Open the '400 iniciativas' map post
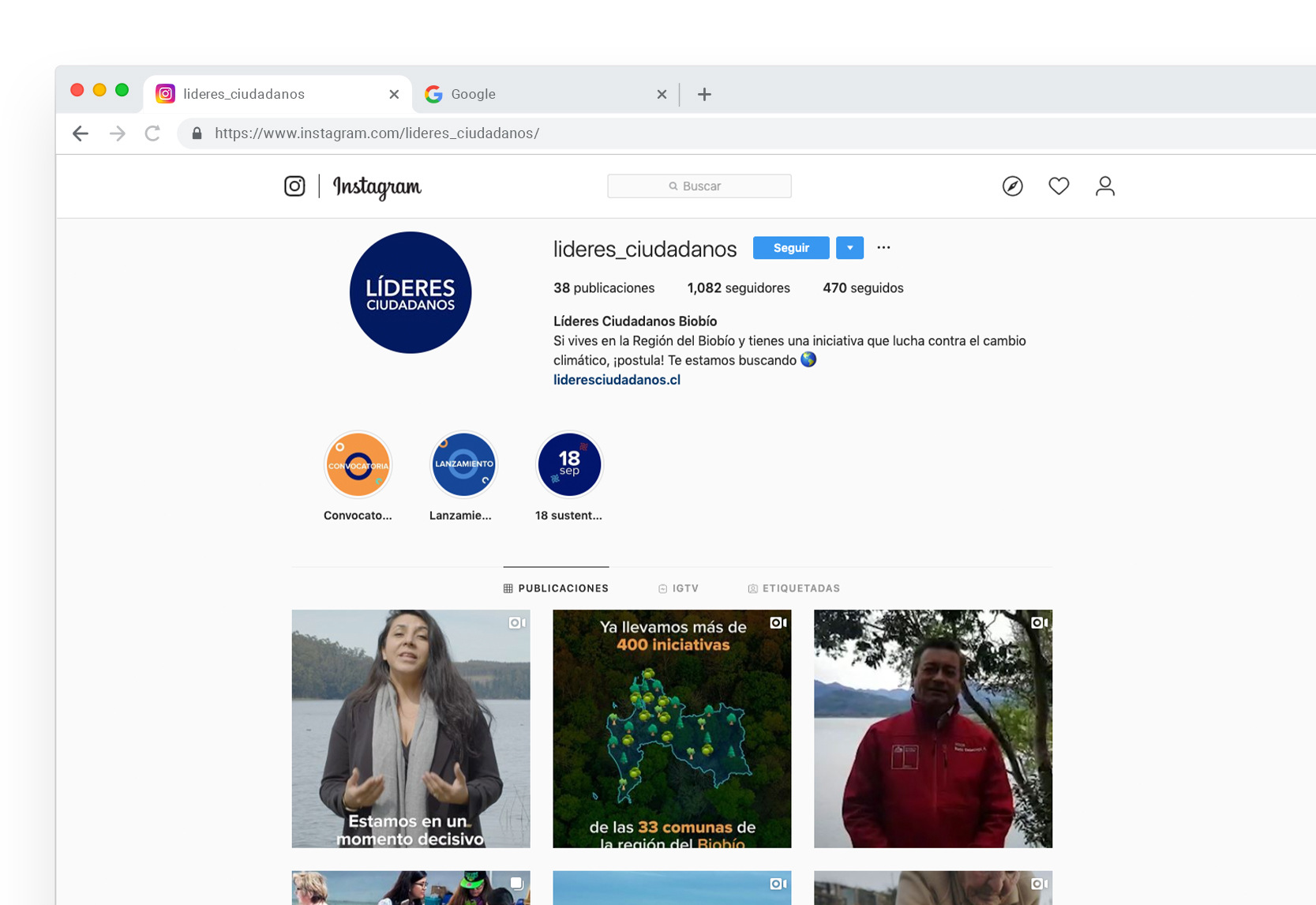Viewport: 1316px width, 905px height. [x=672, y=729]
